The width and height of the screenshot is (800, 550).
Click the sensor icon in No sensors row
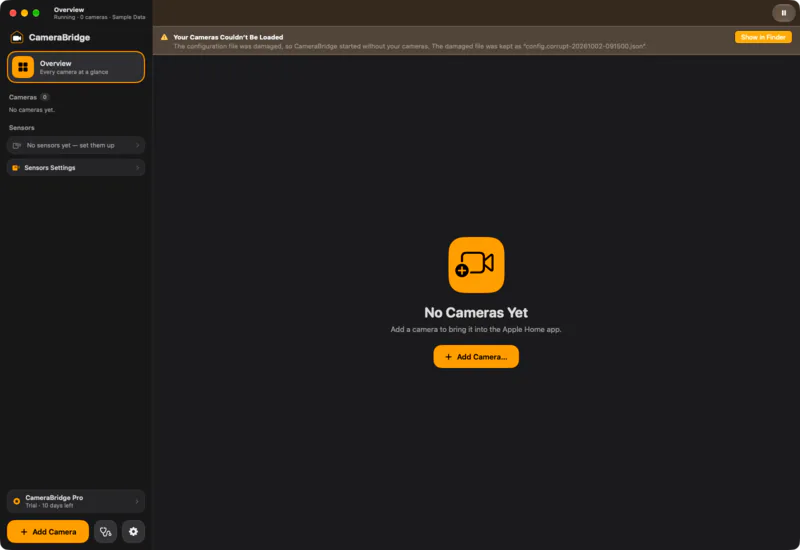[x=17, y=145]
